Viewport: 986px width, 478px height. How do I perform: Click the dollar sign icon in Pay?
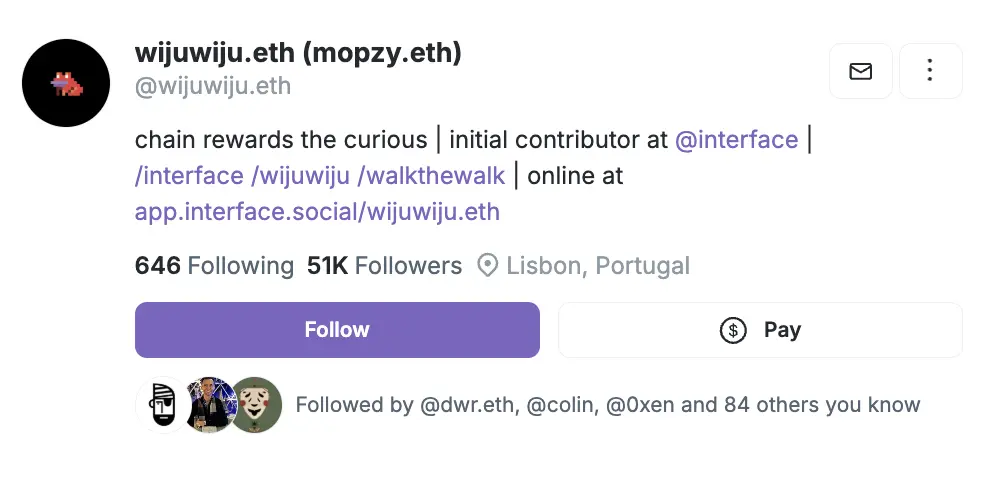tap(733, 330)
